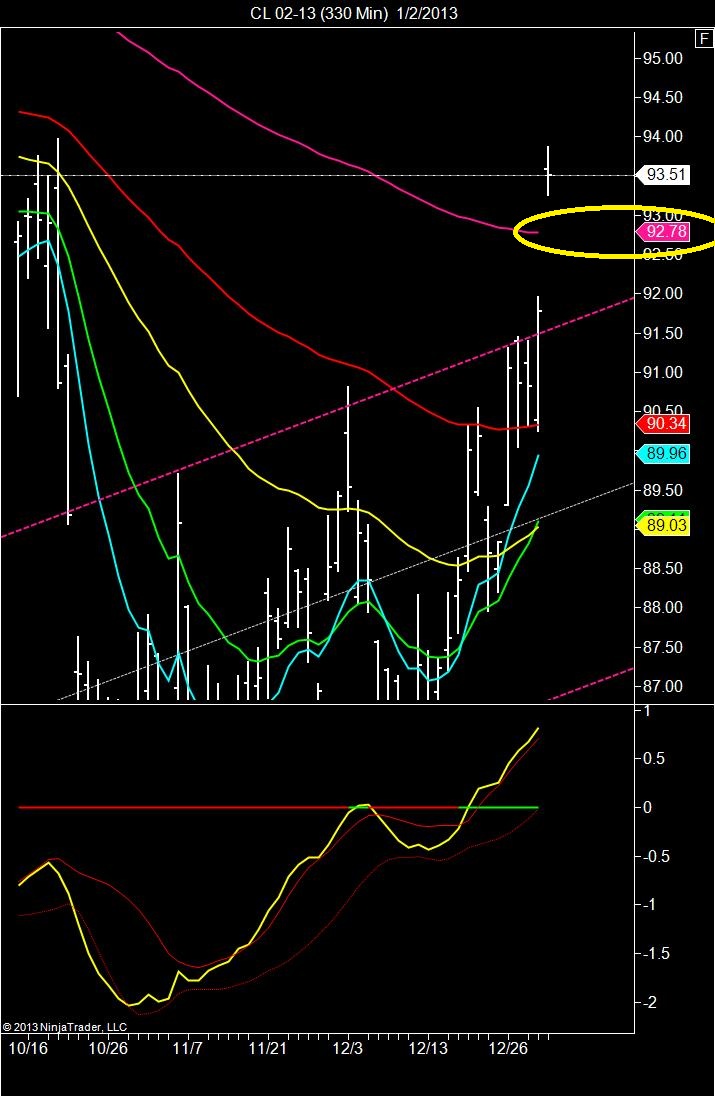This screenshot has height=1097, width=715.
Task: Click the 88.00 price axis label
Action: click(663, 607)
